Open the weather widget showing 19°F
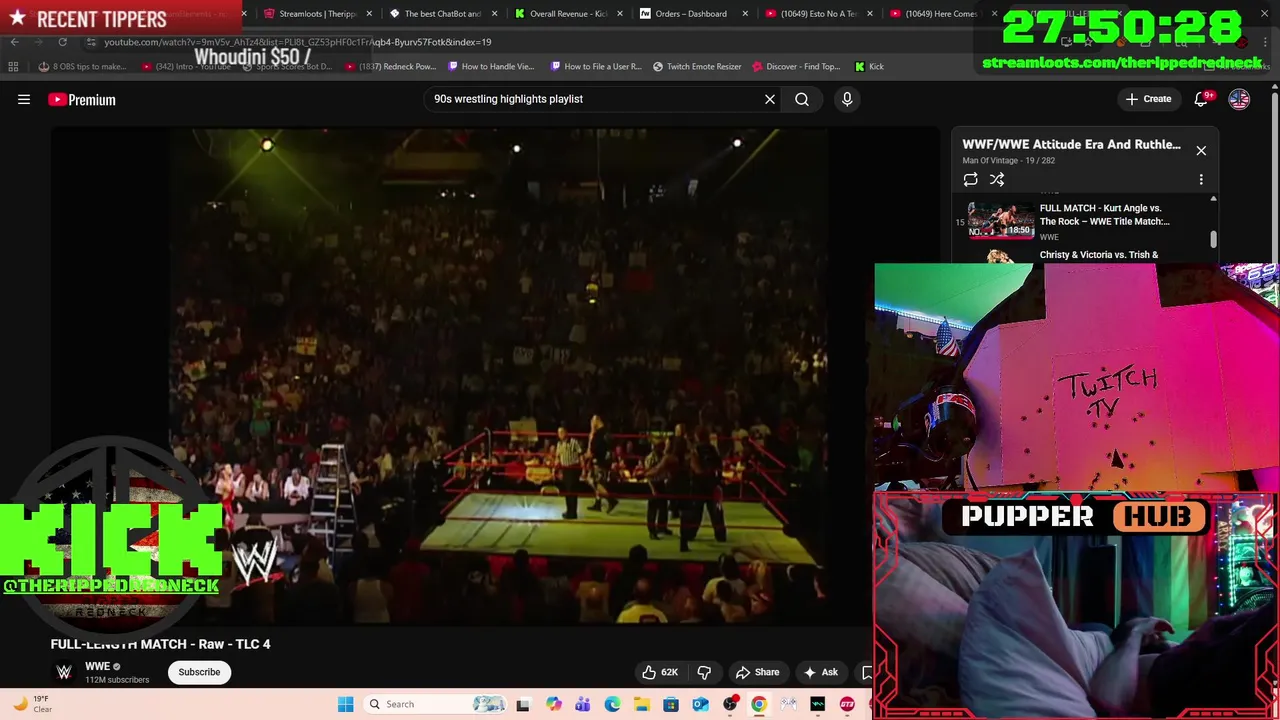The image size is (1280, 720). coord(32,704)
